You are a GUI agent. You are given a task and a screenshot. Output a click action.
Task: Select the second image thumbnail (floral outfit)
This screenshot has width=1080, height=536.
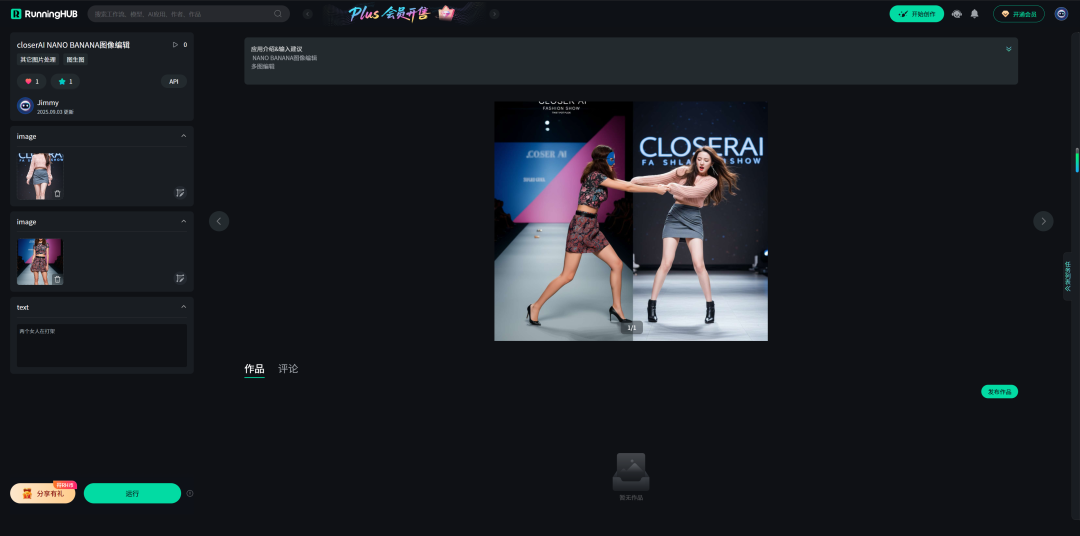pos(40,262)
